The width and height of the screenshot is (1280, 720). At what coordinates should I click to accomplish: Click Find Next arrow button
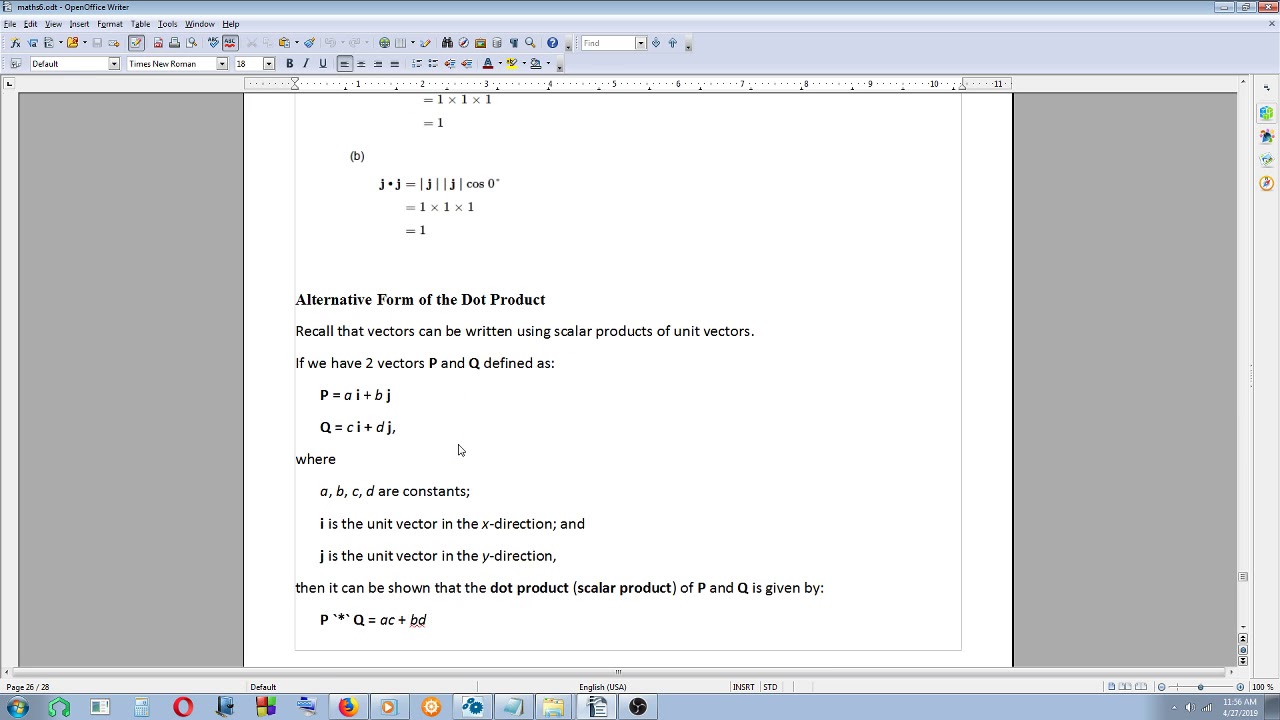coord(656,43)
